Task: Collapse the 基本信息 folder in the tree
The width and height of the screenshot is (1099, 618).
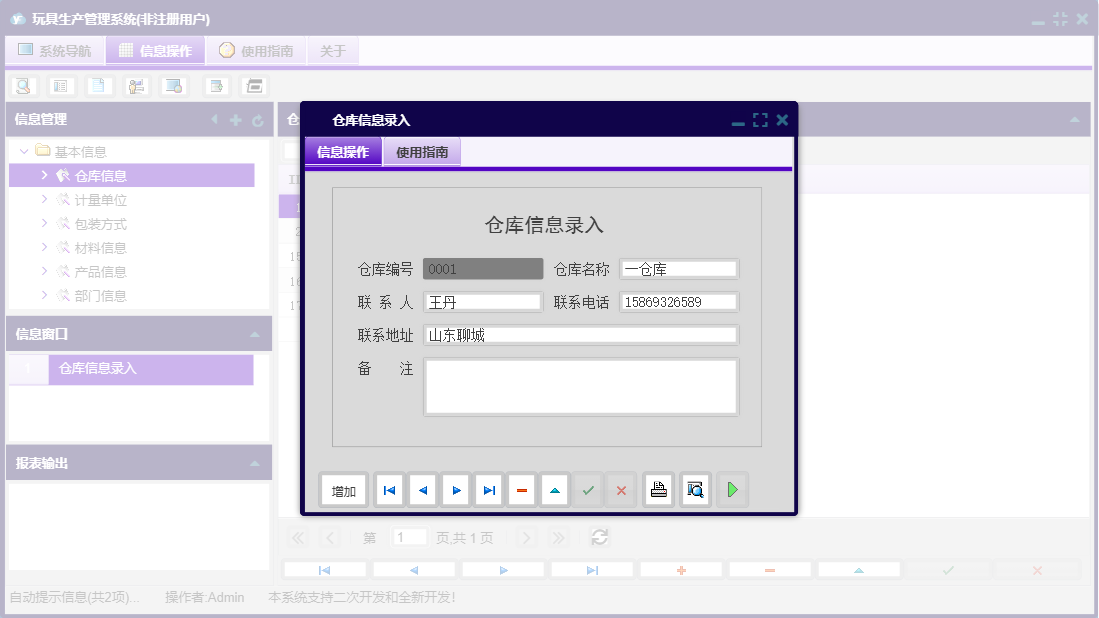Action: coord(22,150)
